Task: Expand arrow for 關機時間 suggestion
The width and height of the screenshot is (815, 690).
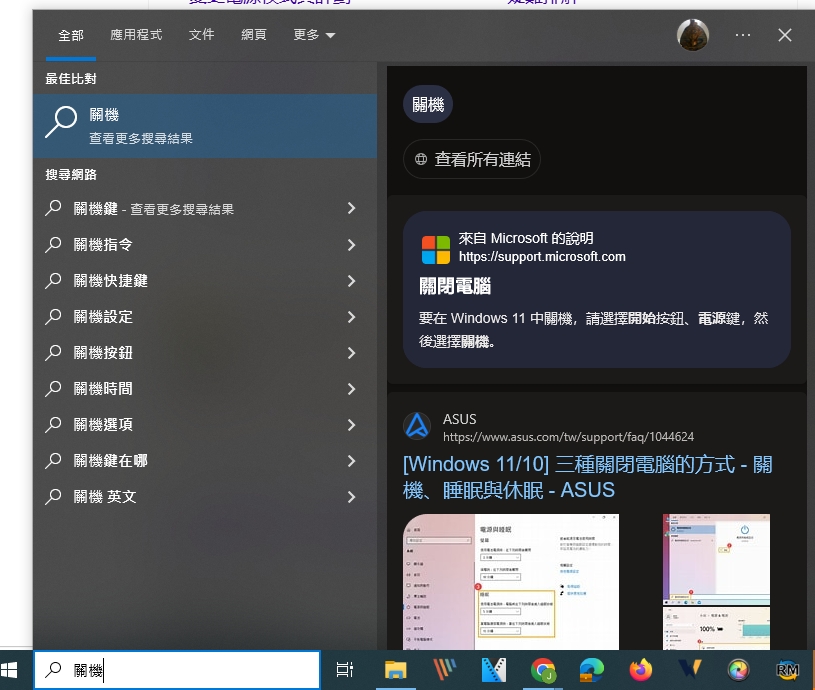Action: (x=351, y=389)
